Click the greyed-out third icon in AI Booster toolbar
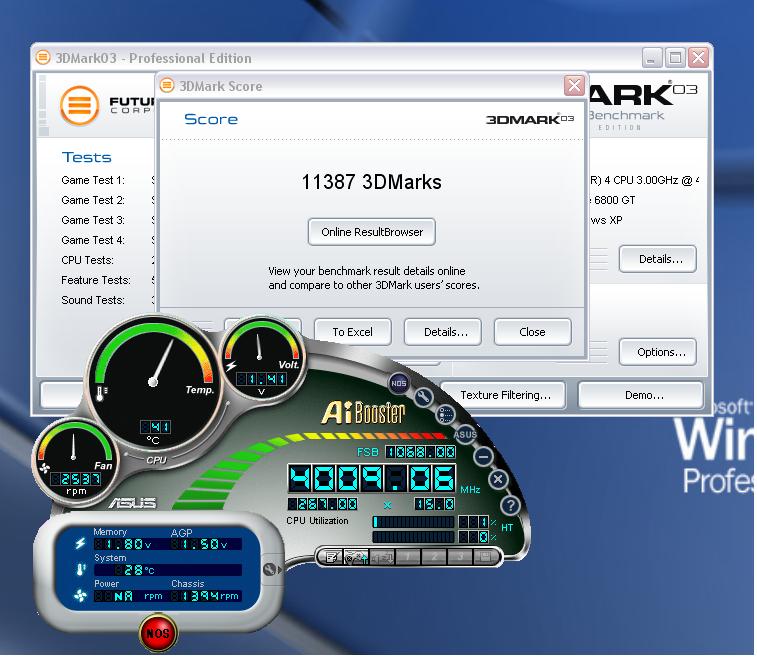 (x=382, y=557)
